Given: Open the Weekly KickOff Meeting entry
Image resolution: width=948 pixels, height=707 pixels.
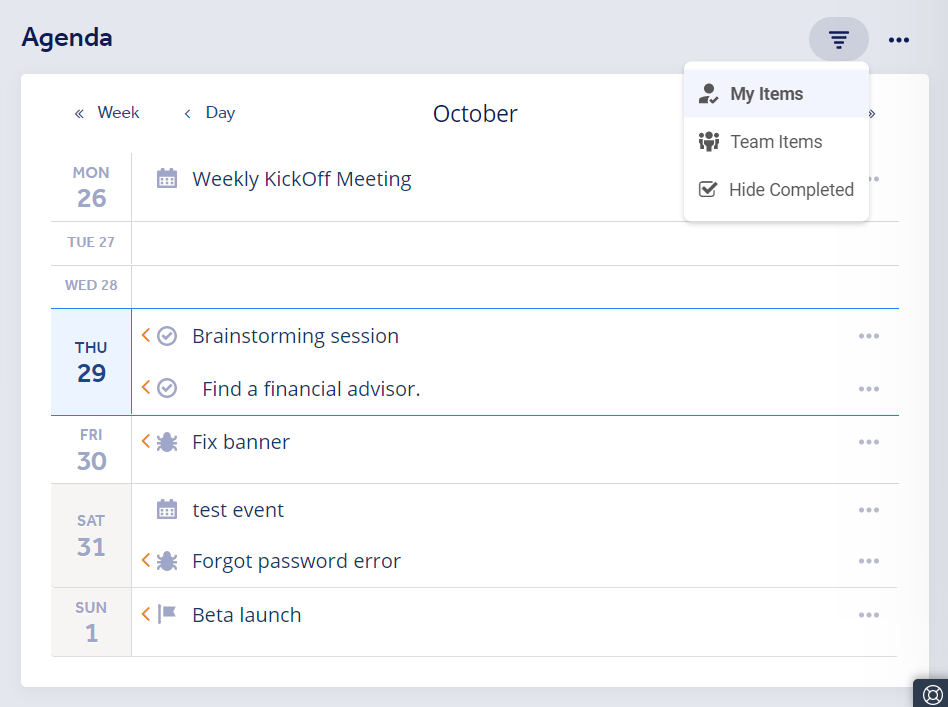Looking at the screenshot, I should tap(301, 180).
